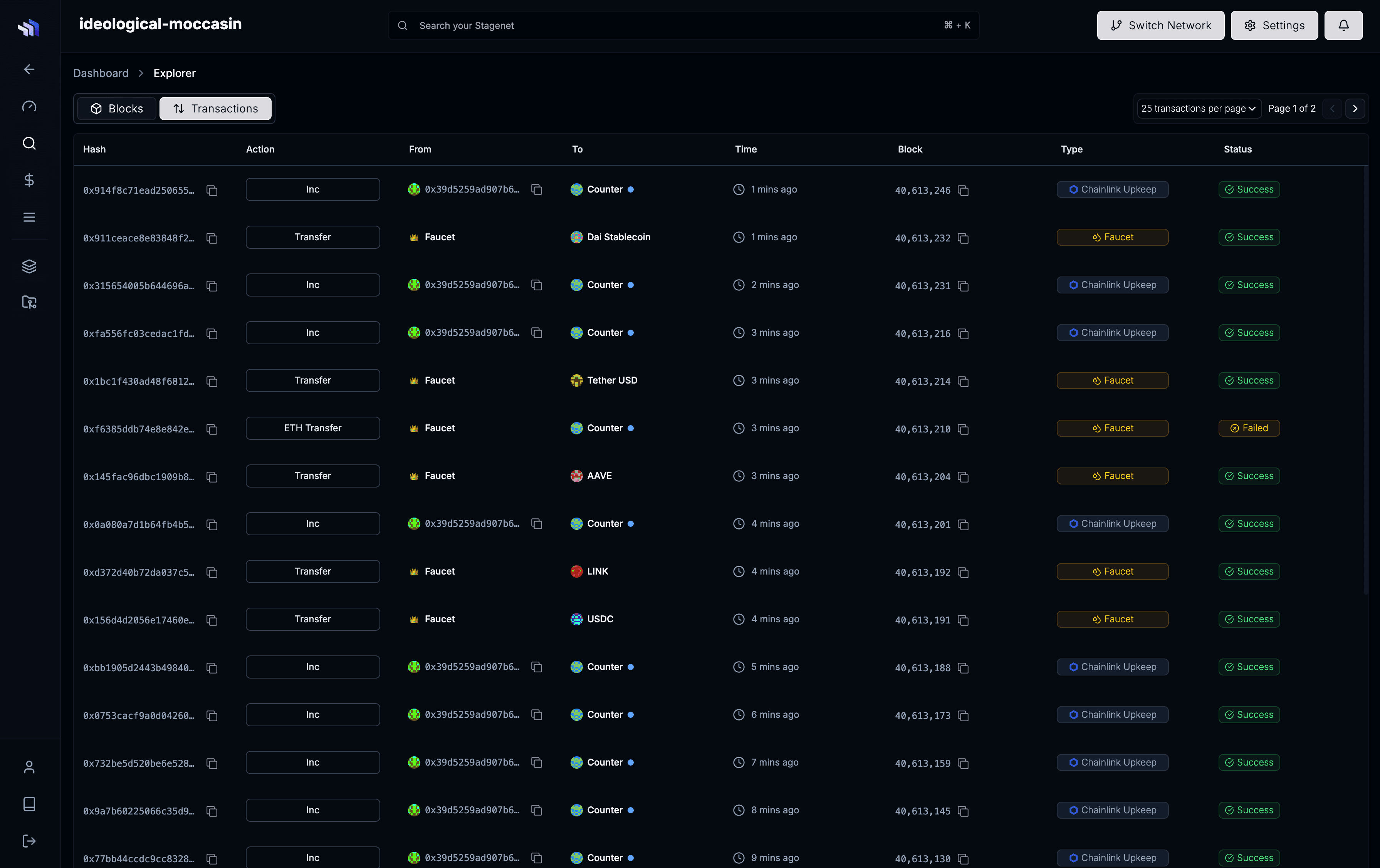Open the Settings menu
The height and width of the screenshot is (868, 1380).
coord(1273,25)
